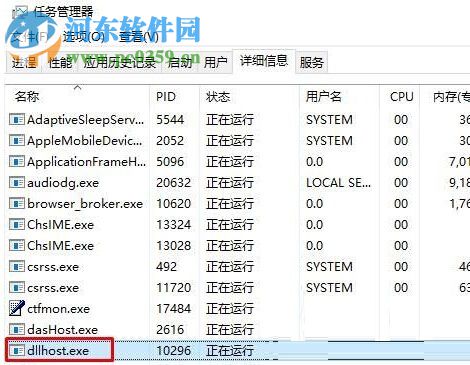Click 0.0 user name in browser_broker.exe row
The image size is (470, 365).
(315, 204)
